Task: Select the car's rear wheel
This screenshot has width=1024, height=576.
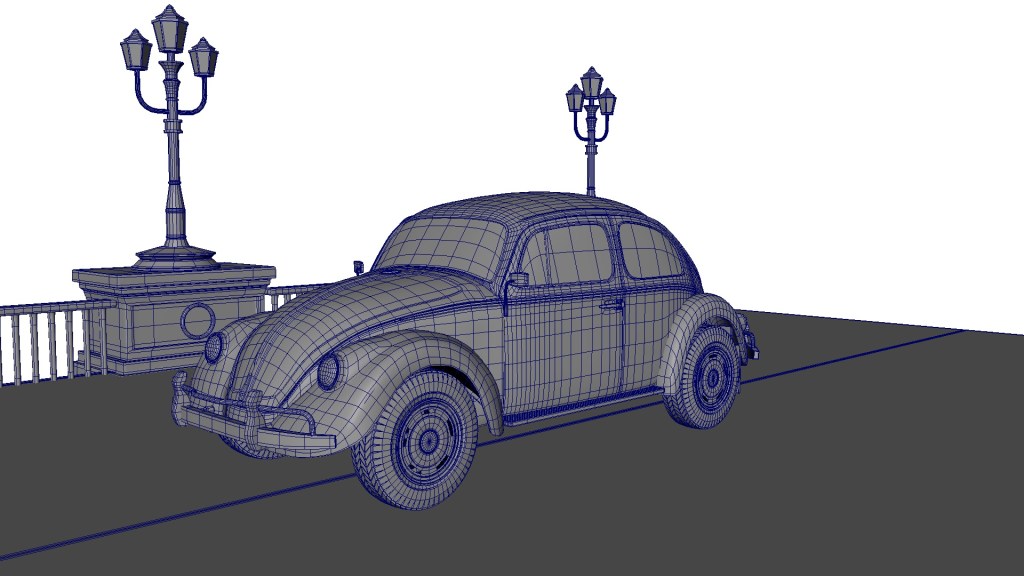Action: click(x=708, y=379)
